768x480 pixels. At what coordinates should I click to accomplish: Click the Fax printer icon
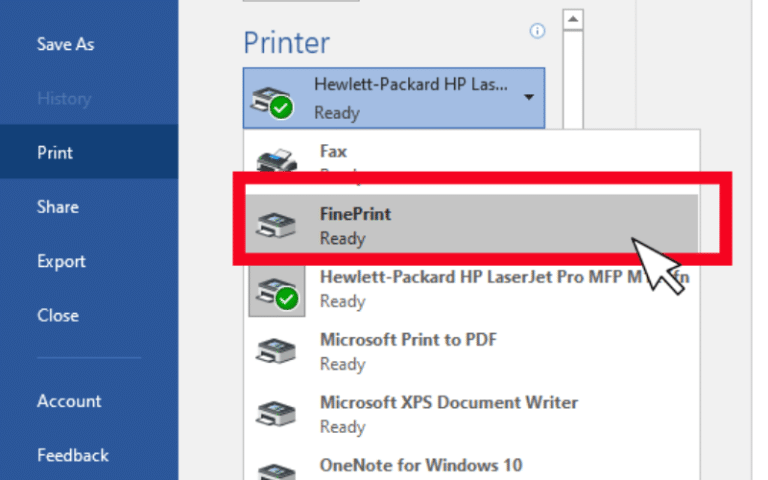click(277, 161)
